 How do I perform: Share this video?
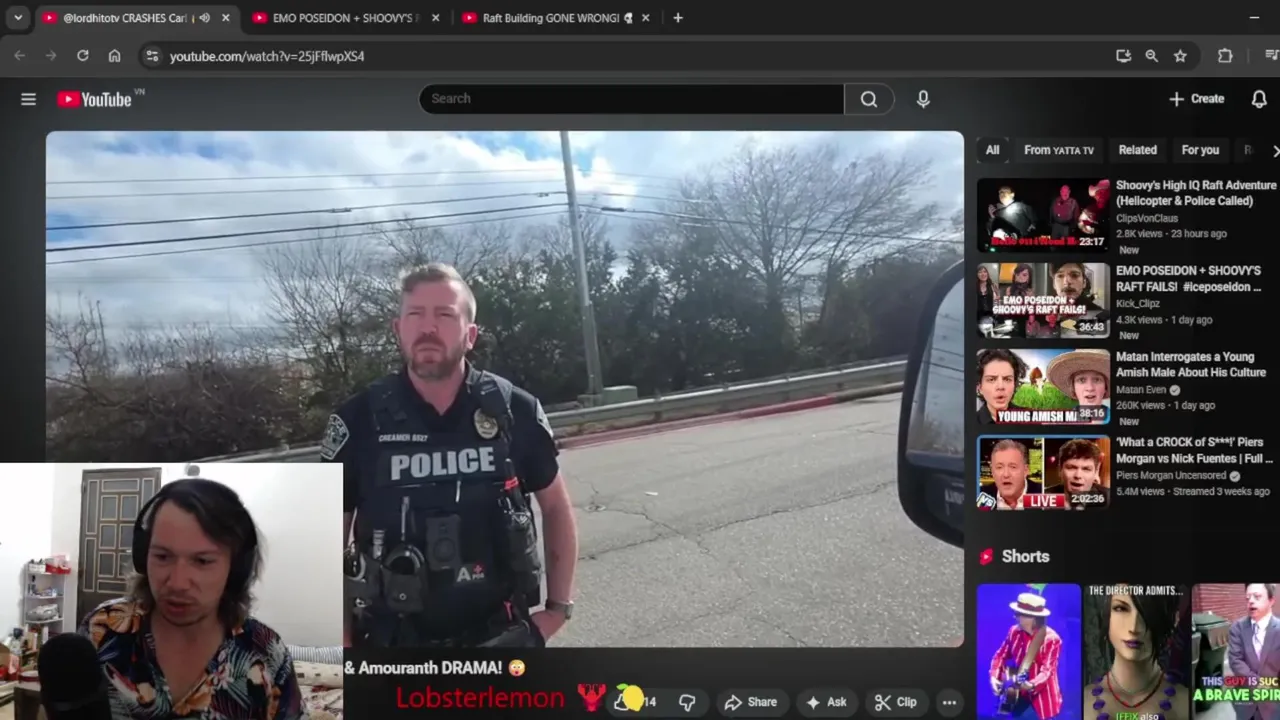click(751, 702)
